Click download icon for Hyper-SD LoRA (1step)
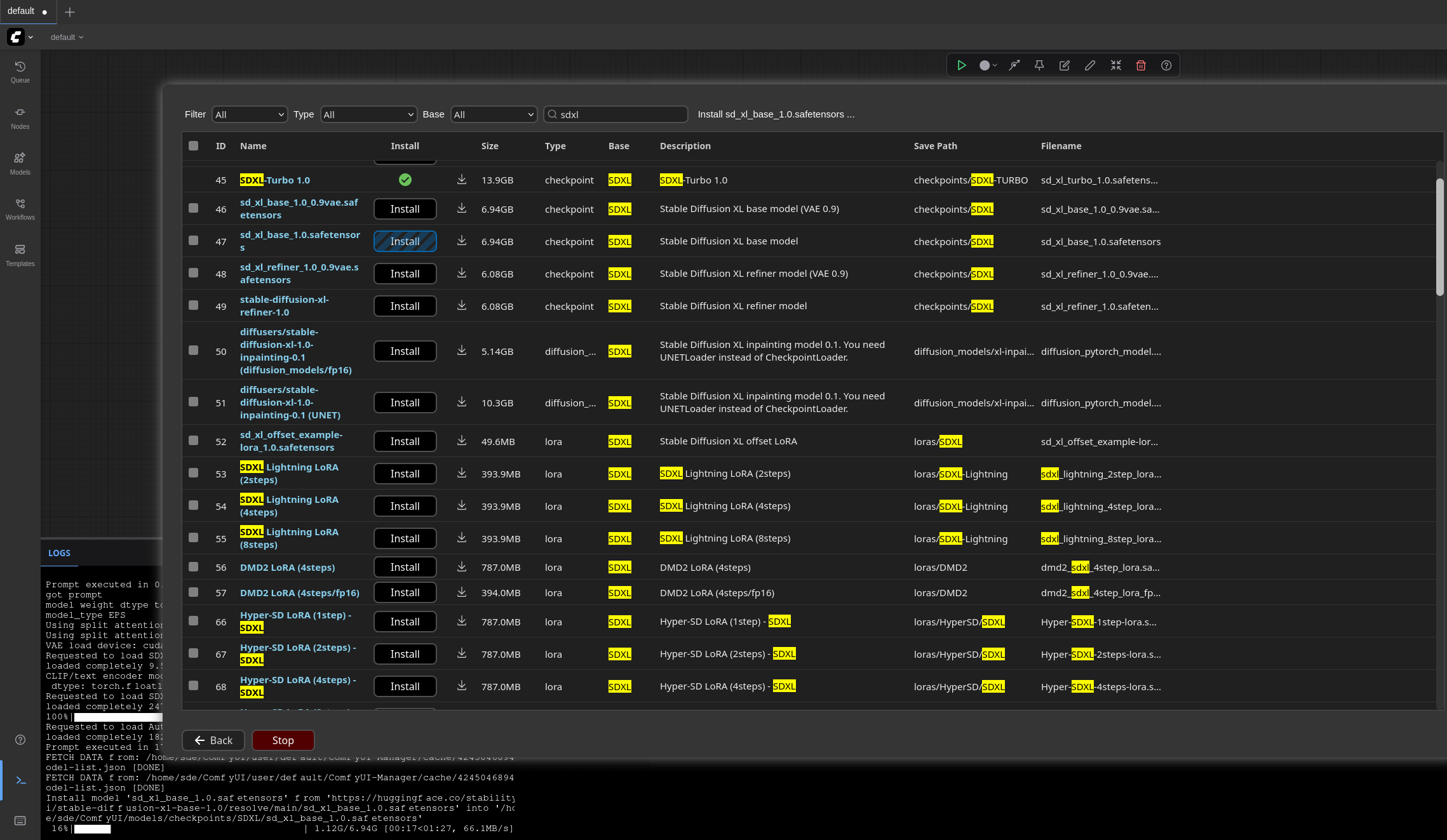Image resolution: width=1447 pixels, height=840 pixels. [x=462, y=621]
